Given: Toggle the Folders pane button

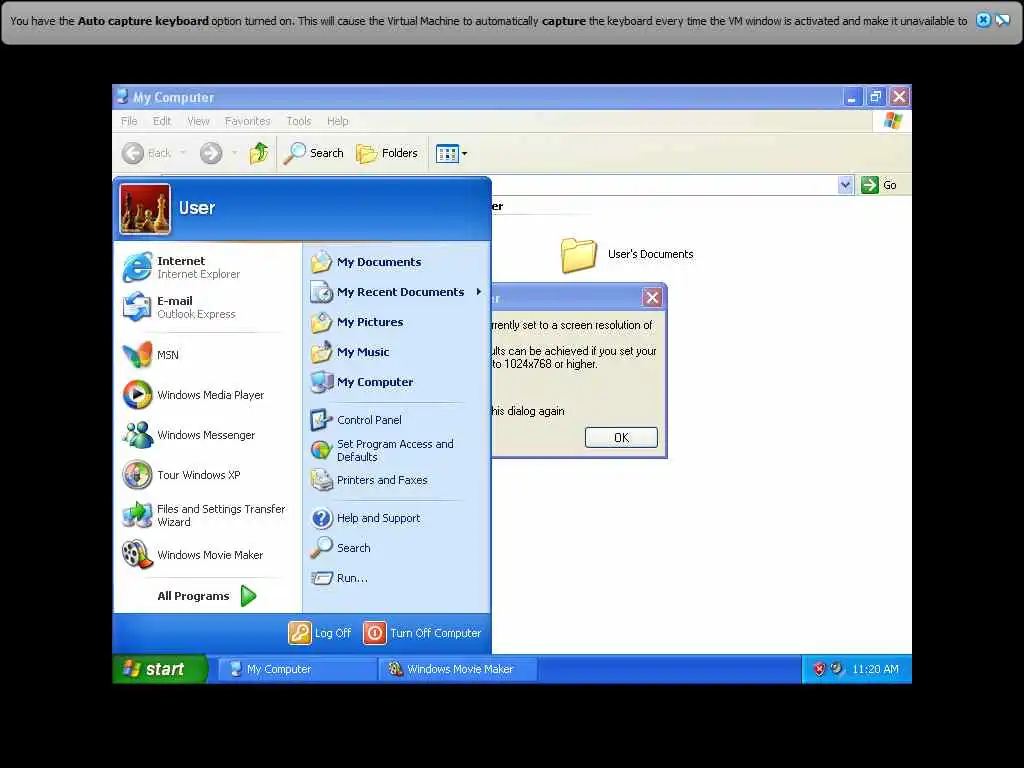Looking at the screenshot, I should coord(387,153).
